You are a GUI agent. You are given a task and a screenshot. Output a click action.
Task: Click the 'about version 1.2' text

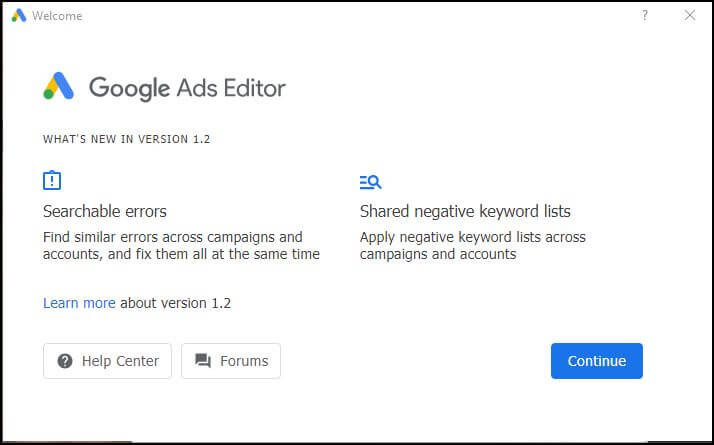175,303
